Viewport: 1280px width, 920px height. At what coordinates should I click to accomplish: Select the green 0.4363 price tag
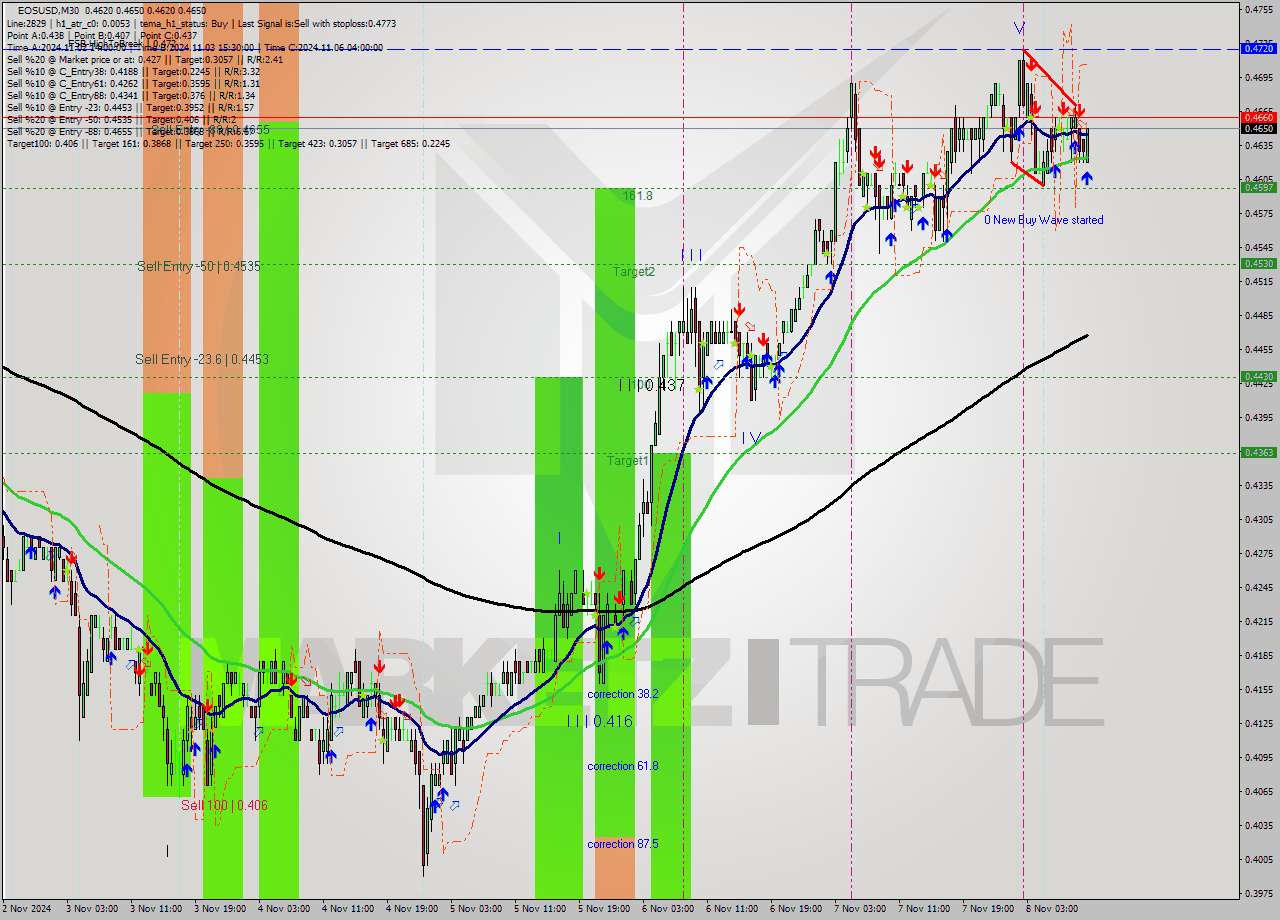1258,452
